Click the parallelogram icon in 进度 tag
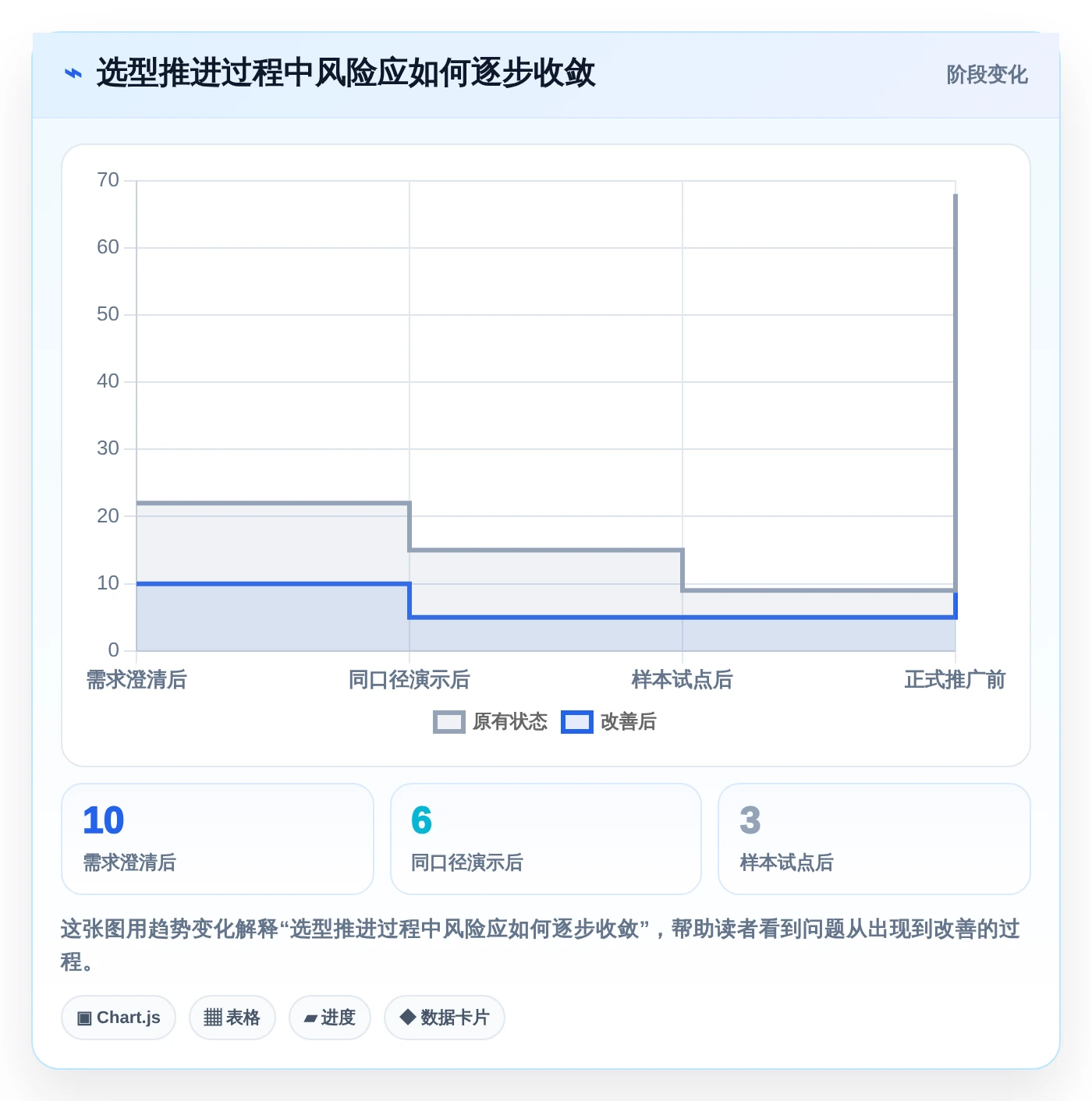This screenshot has width=1092, height=1101. click(310, 1018)
